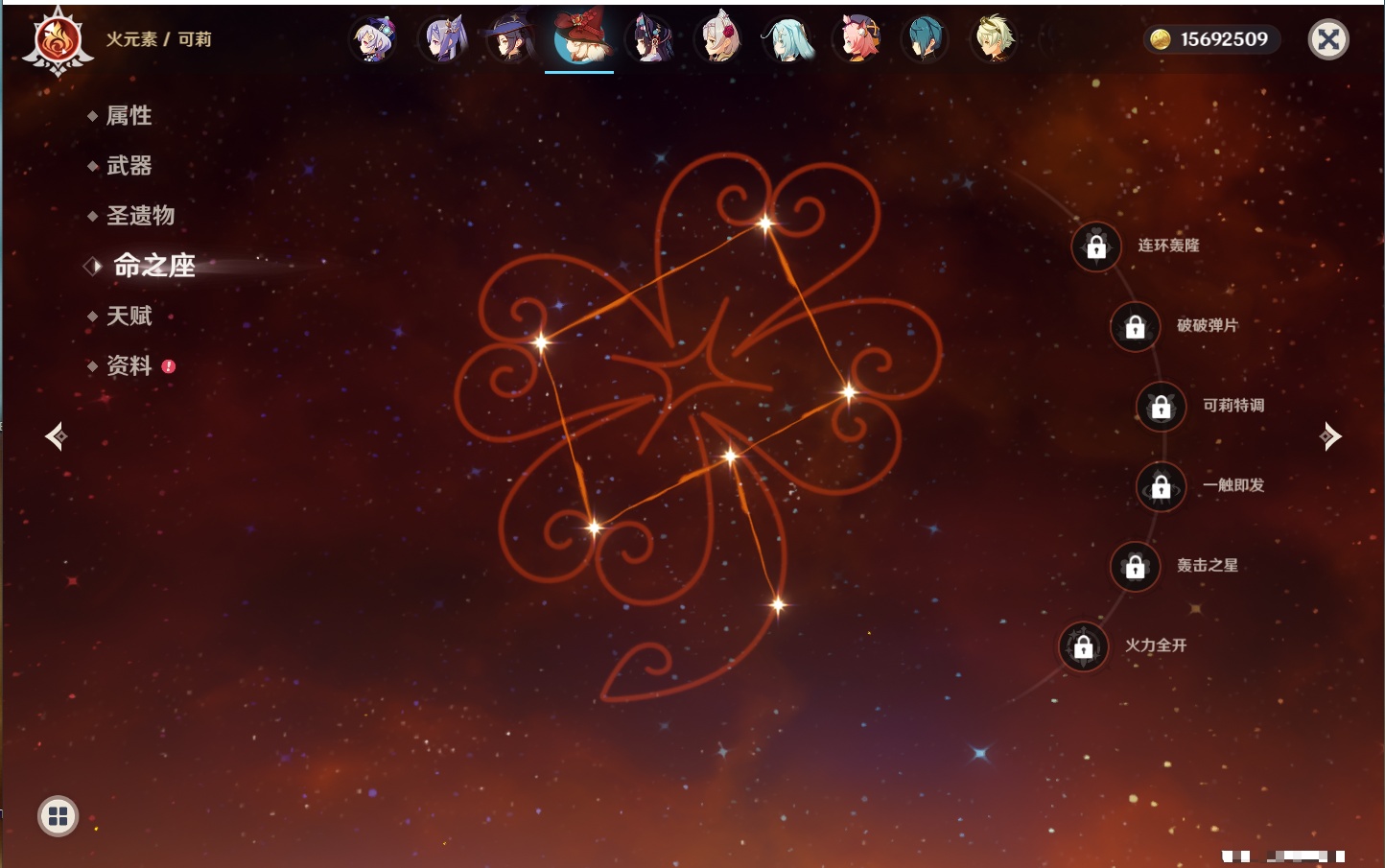Screen dimensions: 1385x868
Task: Select Qiqi's avatar with the purple hat
Action: pyautogui.click(x=375, y=39)
